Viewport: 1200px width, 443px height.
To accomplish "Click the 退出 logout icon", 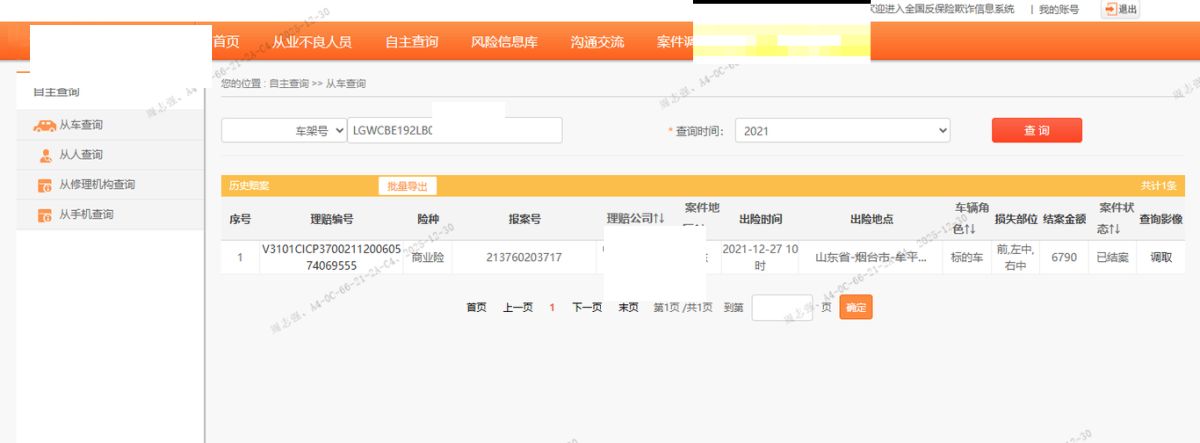I will coord(1109,9).
